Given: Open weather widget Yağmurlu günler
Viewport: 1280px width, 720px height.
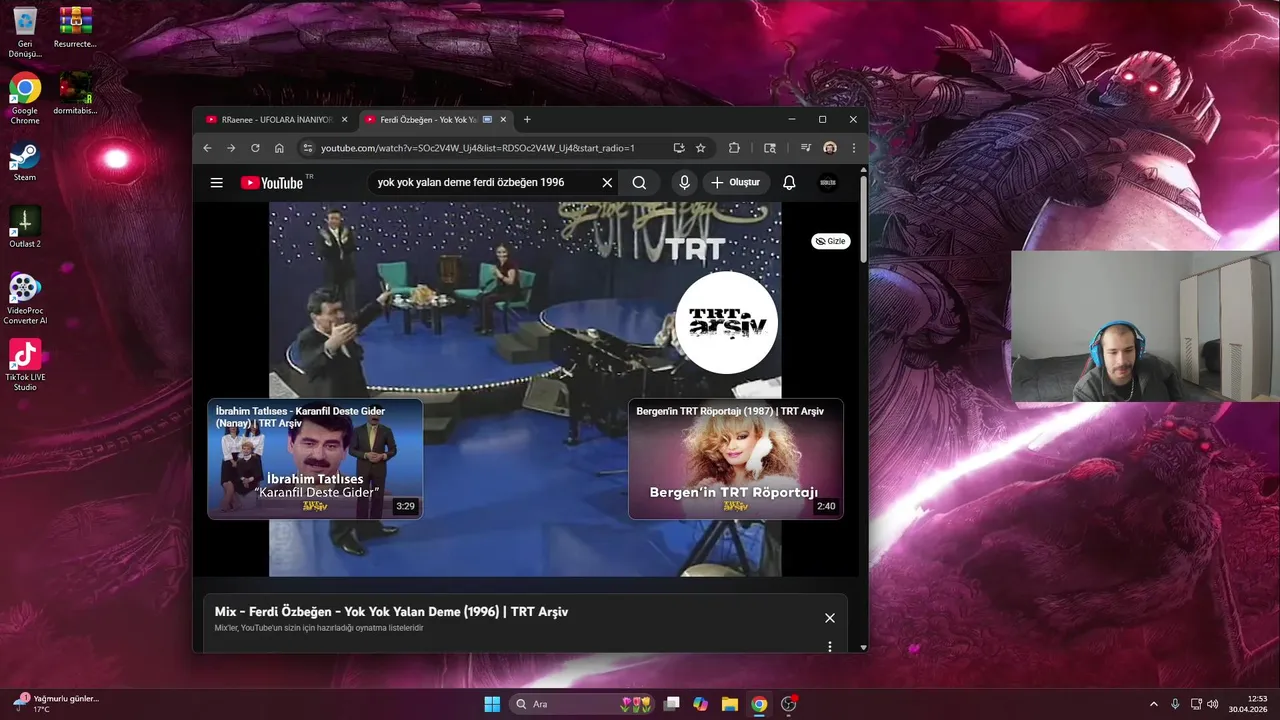Looking at the screenshot, I should click(x=56, y=703).
